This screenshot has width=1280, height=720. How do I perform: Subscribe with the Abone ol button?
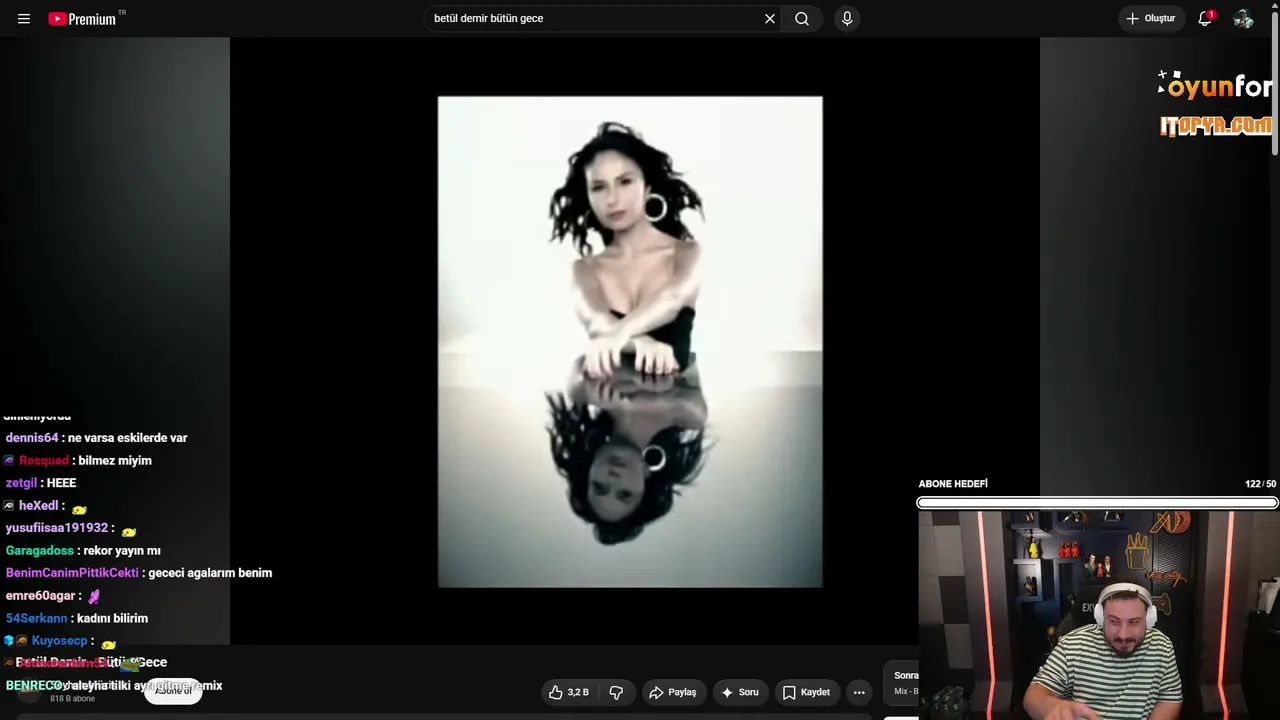[x=173, y=691]
